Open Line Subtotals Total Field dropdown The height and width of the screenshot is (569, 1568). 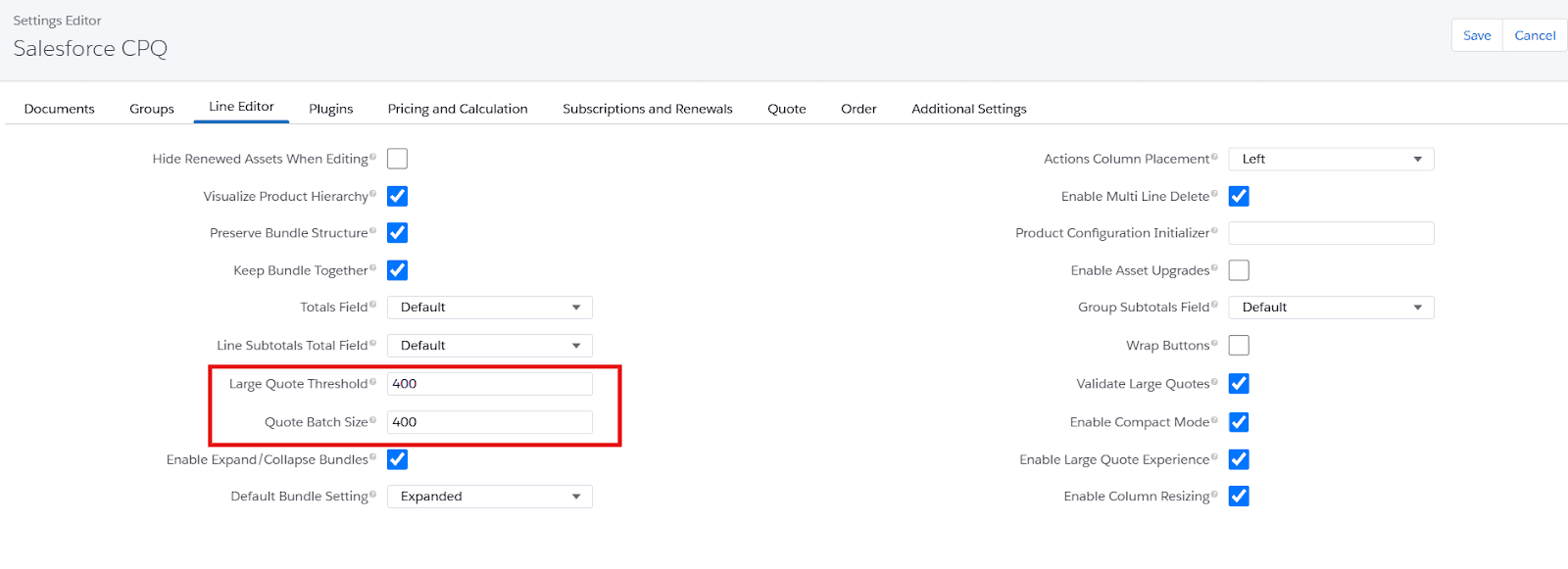click(490, 346)
